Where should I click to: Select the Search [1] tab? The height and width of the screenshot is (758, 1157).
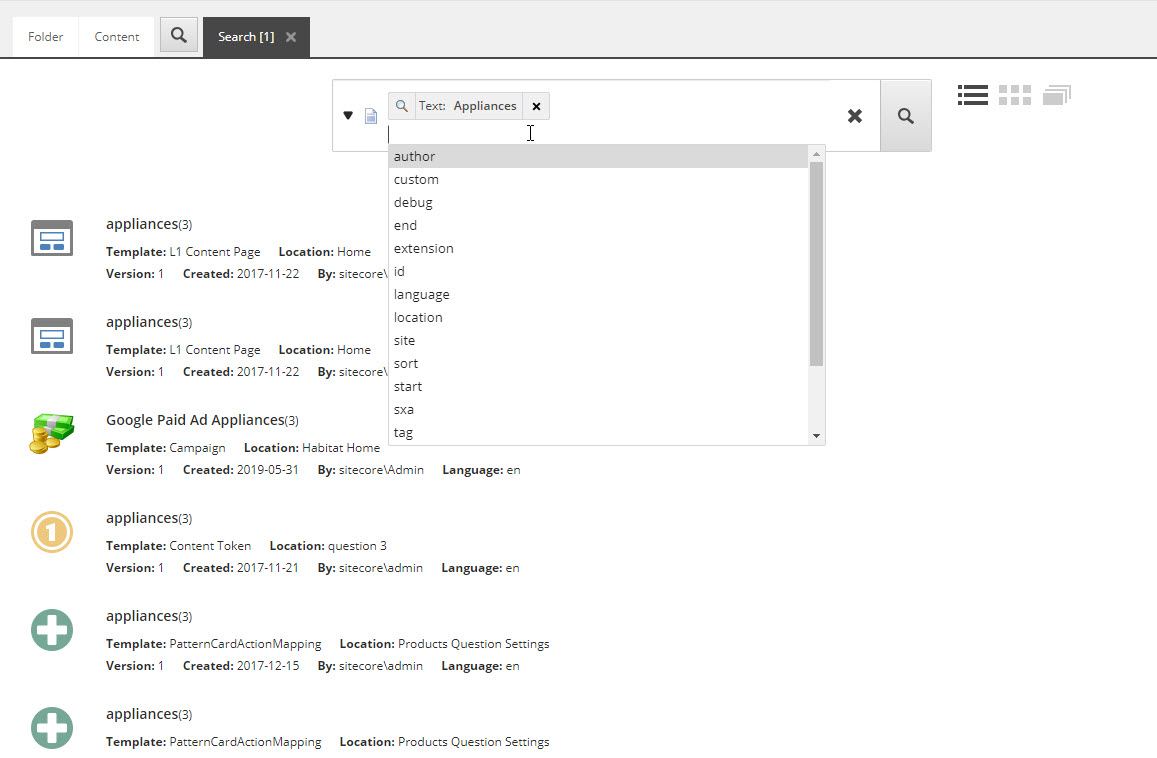(x=246, y=37)
